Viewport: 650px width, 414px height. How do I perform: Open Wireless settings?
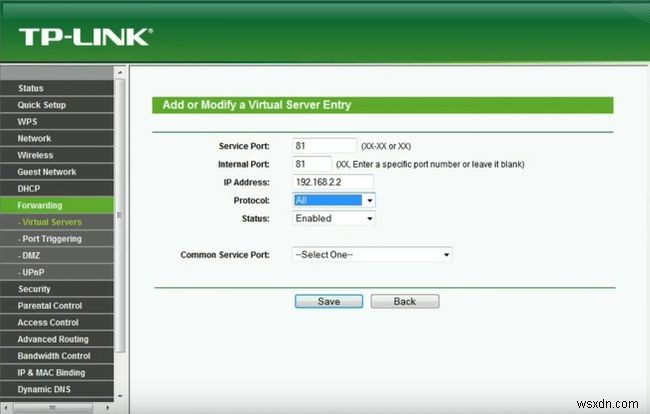click(57, 155)
